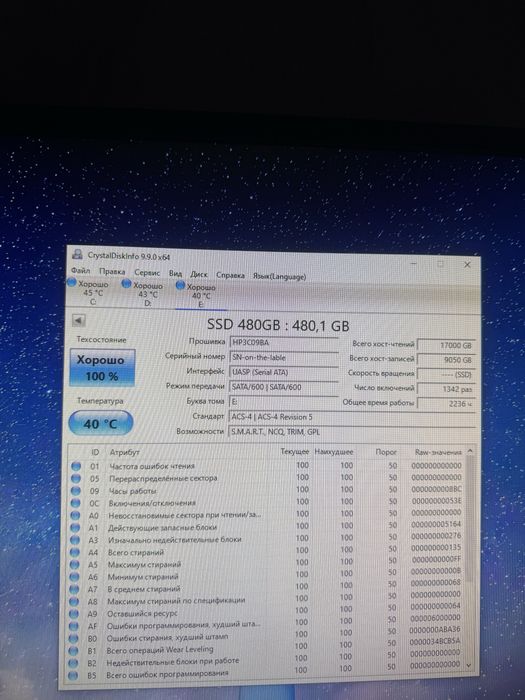Click the Raw-значения column header
Image resolution: width=525 pixels, height=700 pixels.
(x=438, y=452)
